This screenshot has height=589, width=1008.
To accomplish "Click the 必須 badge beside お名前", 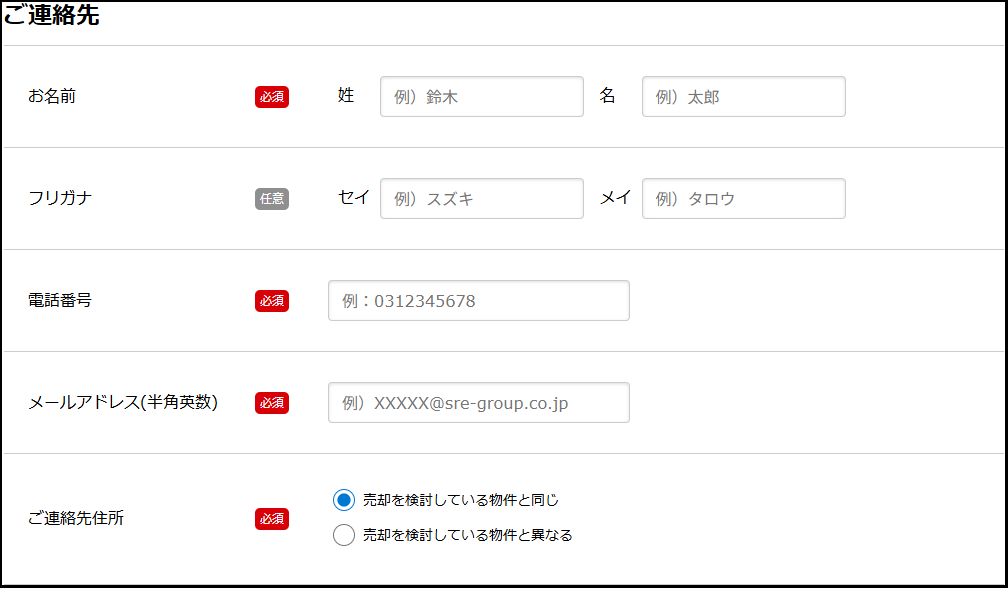I will coord(272,97).
